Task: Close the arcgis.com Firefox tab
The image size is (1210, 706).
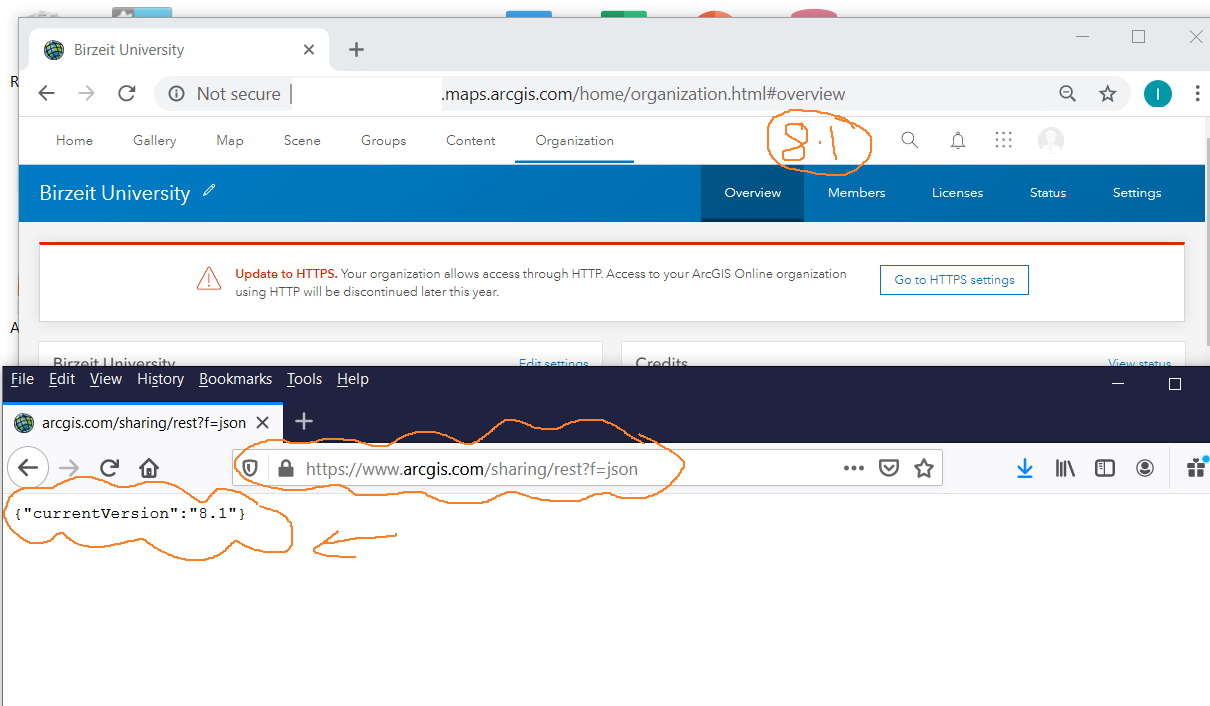Action: coord(262,423)
